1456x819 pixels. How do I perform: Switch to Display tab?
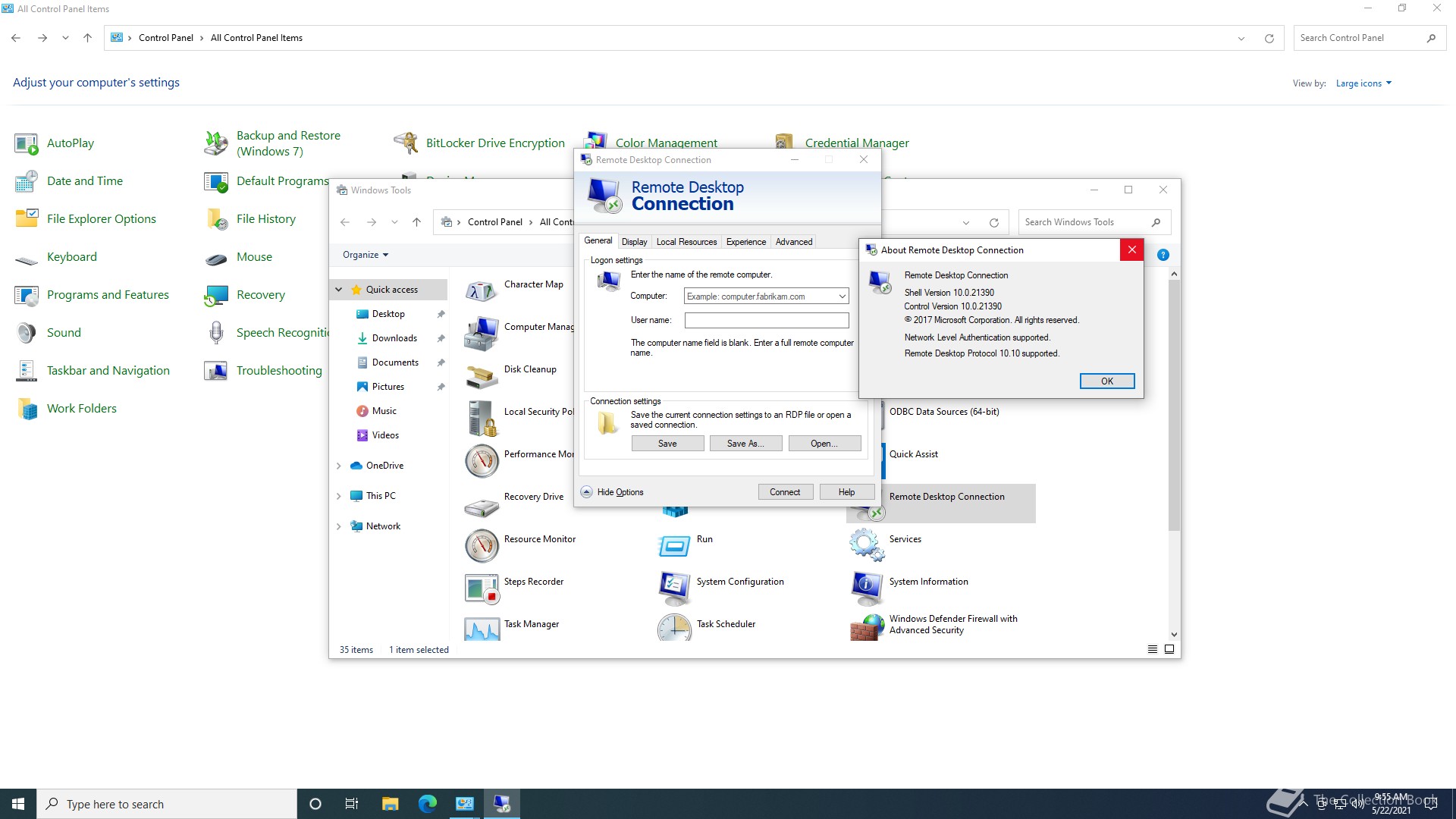click(634, 242)
